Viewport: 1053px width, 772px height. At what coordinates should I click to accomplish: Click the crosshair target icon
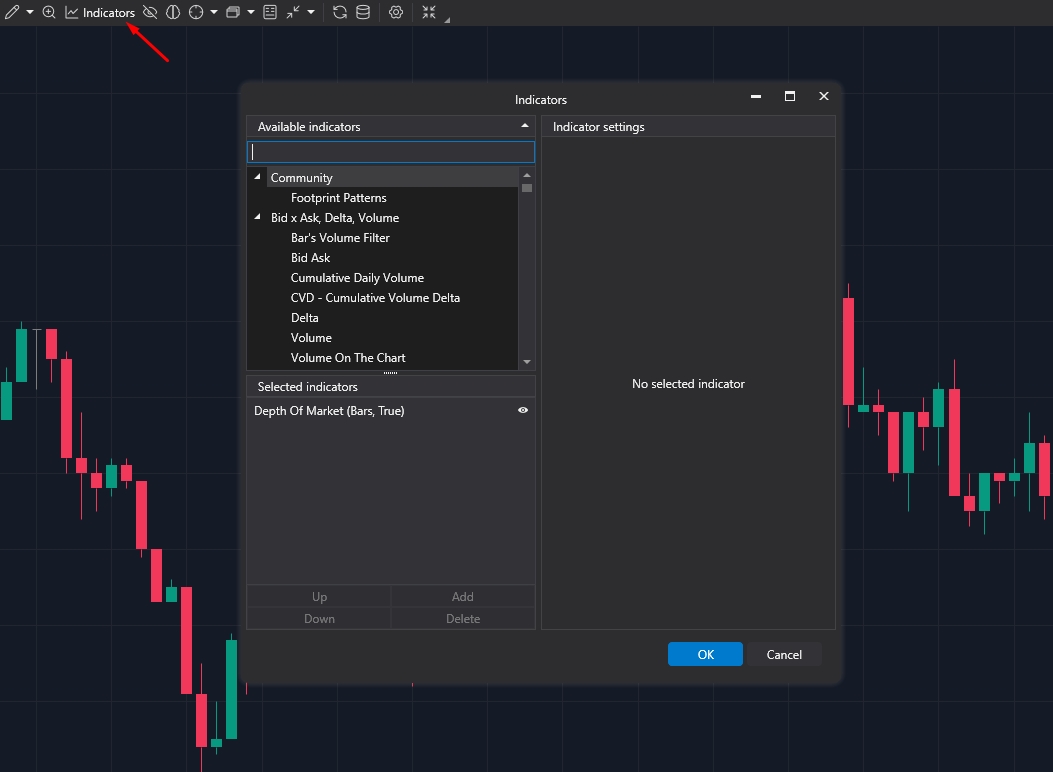tap(196, 12)
